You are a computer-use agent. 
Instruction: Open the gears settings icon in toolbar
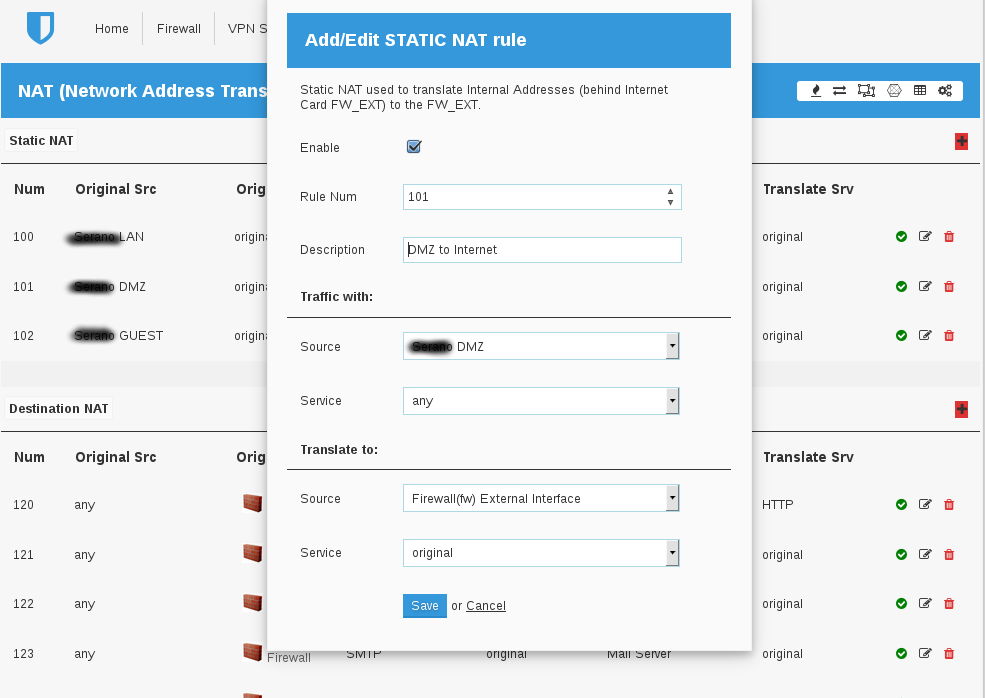[x=945, y=91]
